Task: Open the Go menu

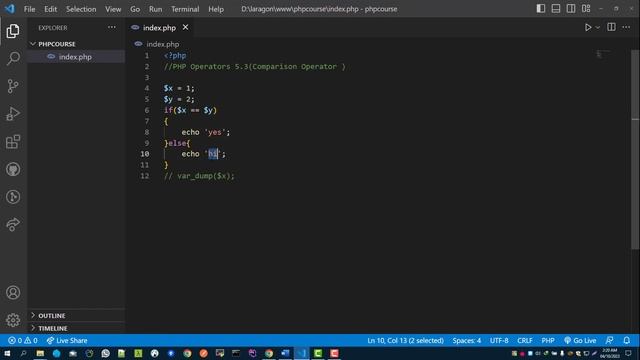Action: (135, 9)
